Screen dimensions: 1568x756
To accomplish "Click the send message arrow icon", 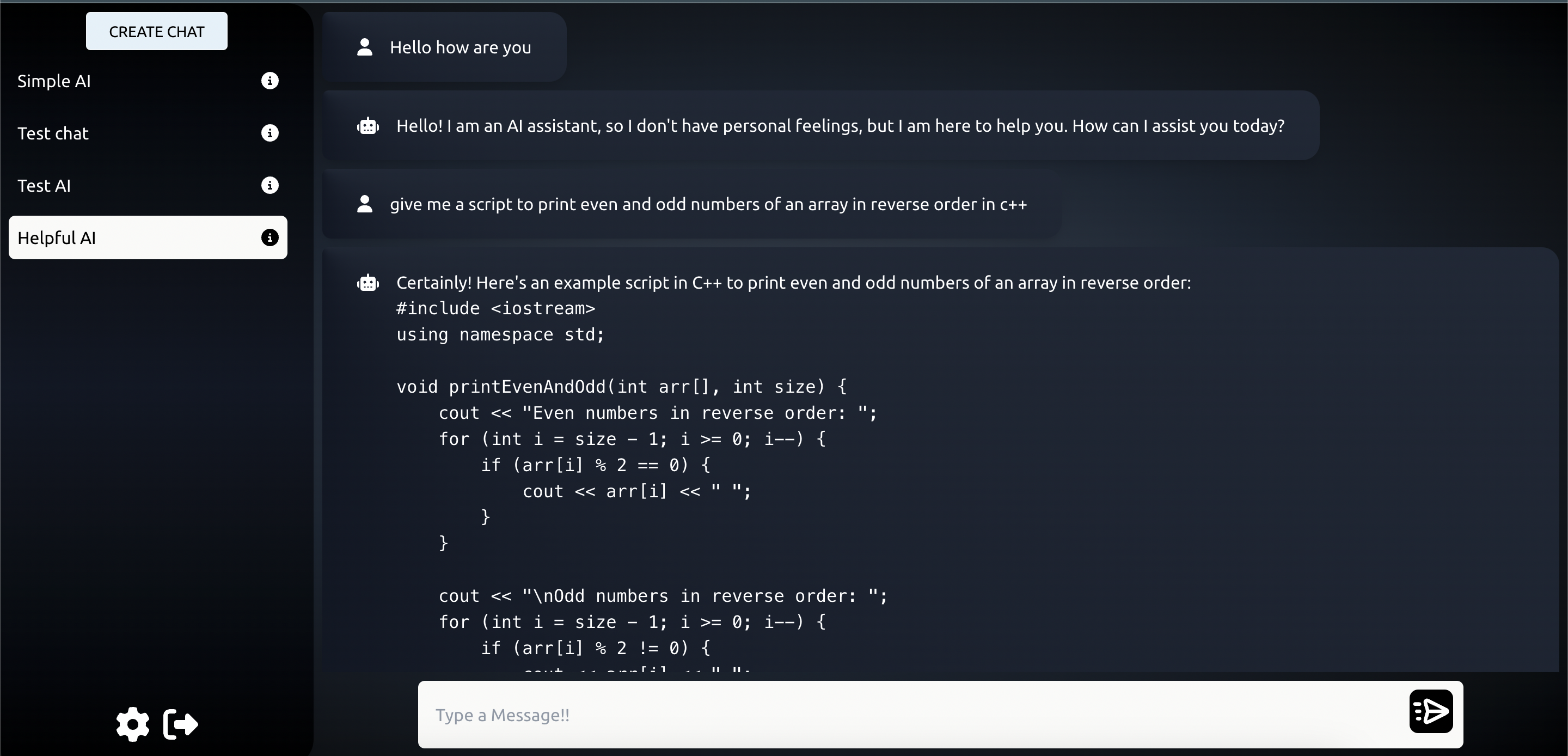I will click(x=1430, y=711).
